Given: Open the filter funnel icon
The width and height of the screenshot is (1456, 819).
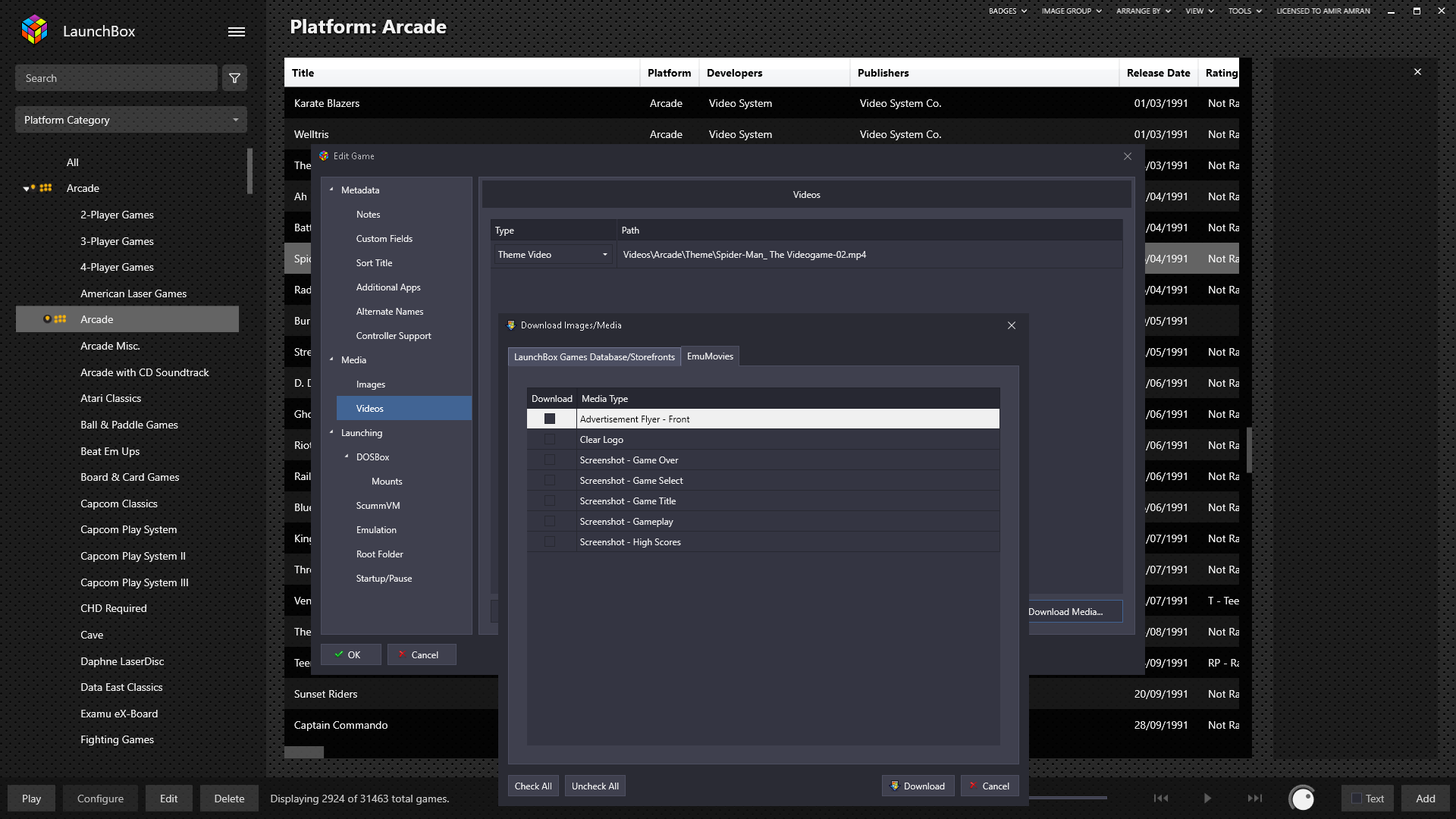Looking at the screenshot, I should [x=234, y=78].
